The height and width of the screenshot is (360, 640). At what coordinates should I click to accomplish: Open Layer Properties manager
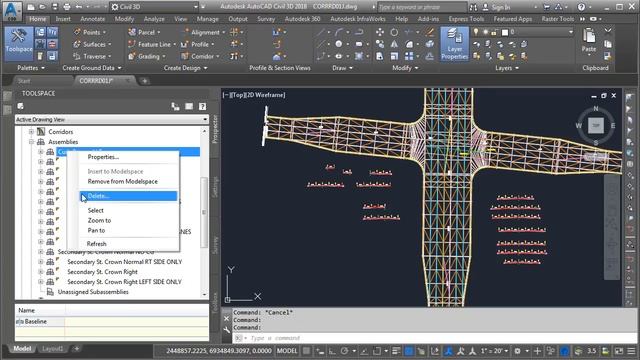(x=454, y=44)
